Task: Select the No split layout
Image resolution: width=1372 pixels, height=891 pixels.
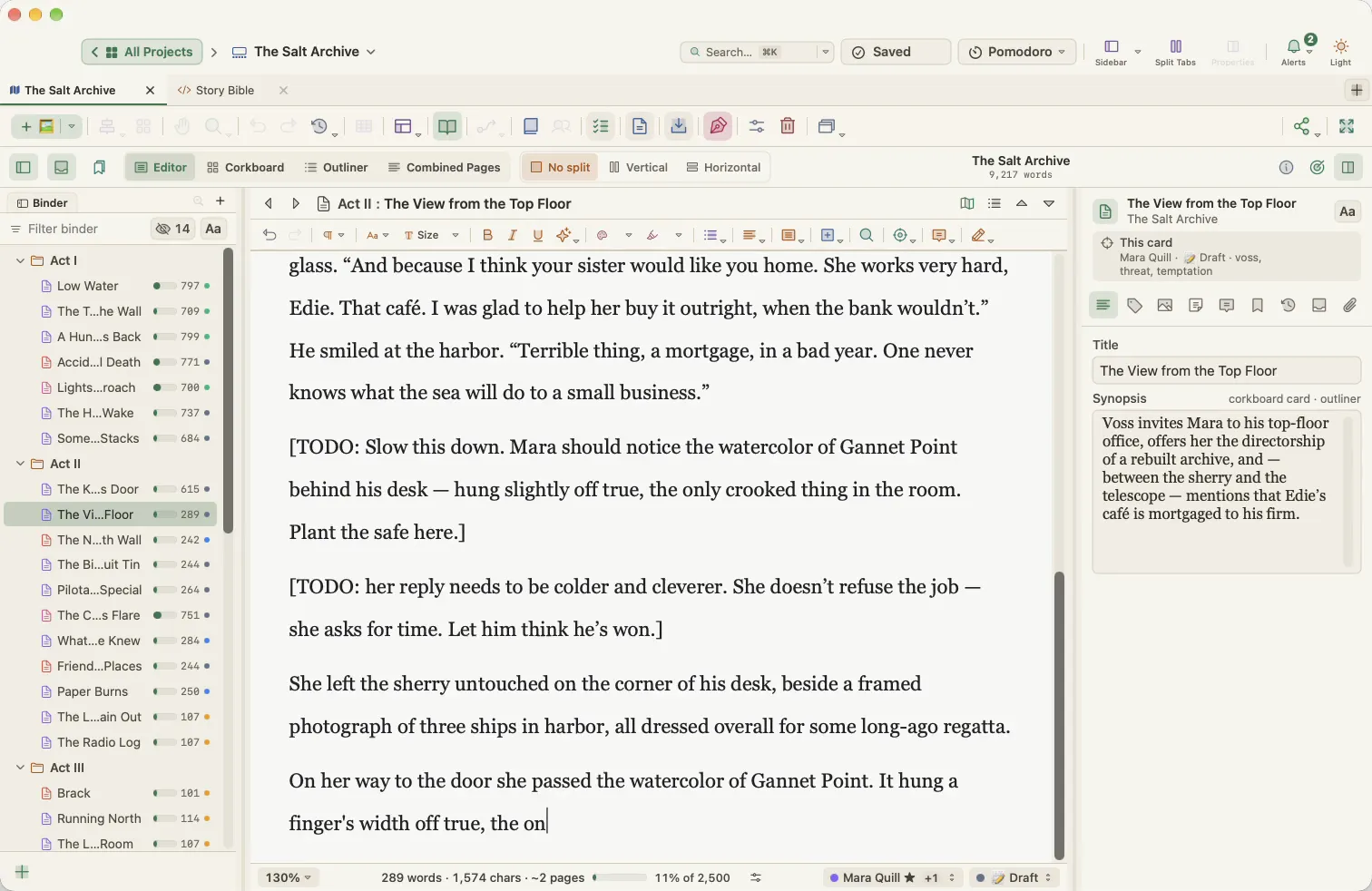Action: tap(560, 167)
